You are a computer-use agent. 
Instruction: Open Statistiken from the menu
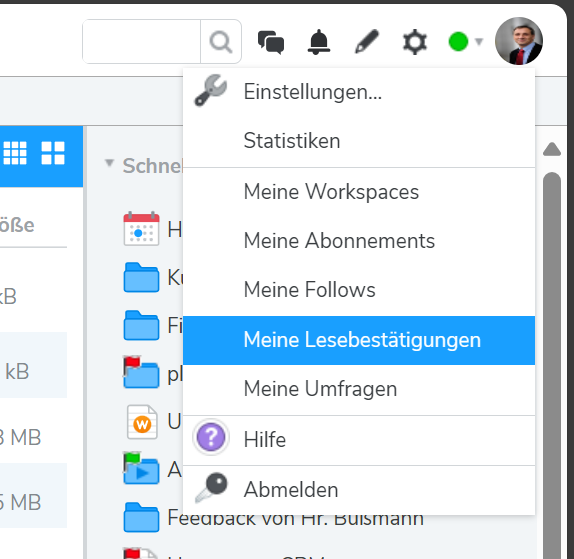(359, 141)
